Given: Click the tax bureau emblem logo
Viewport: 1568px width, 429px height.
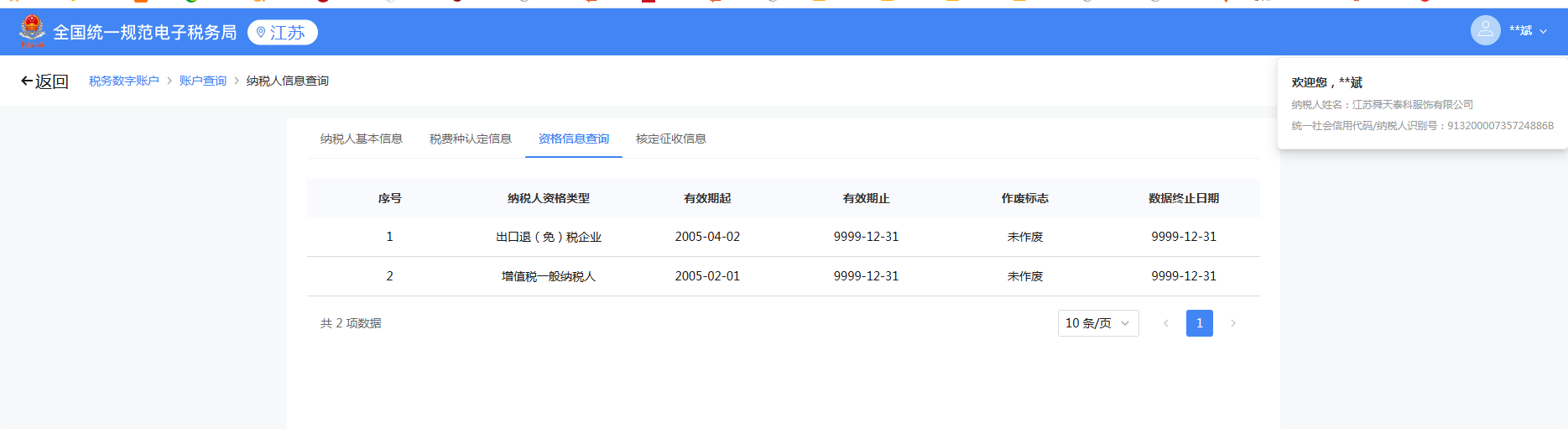Looking at the screenshot, I should click(x=33, y=32).
